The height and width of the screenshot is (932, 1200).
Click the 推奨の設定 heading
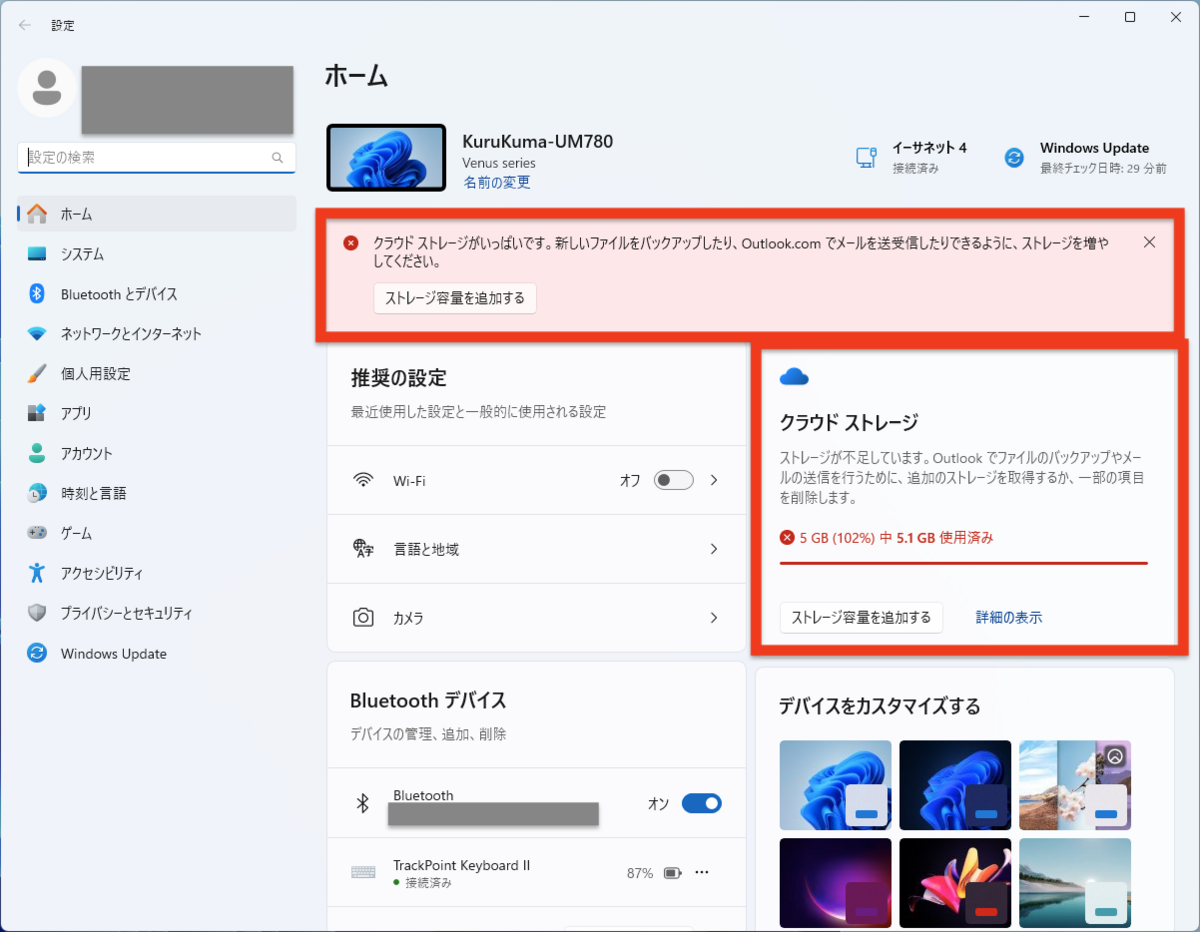398,378
